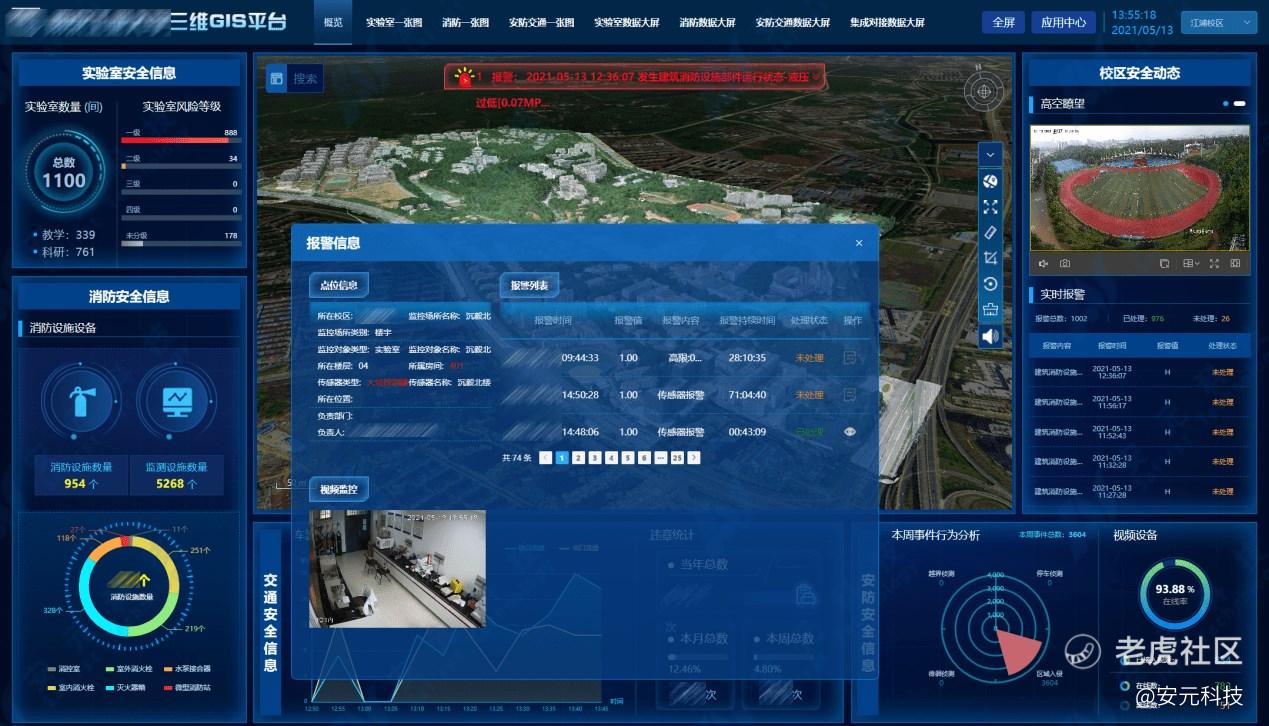Open the video grid layout dropdown
The width and height of the screenshot is (1269, 726).
click(x=1190, y=263)
